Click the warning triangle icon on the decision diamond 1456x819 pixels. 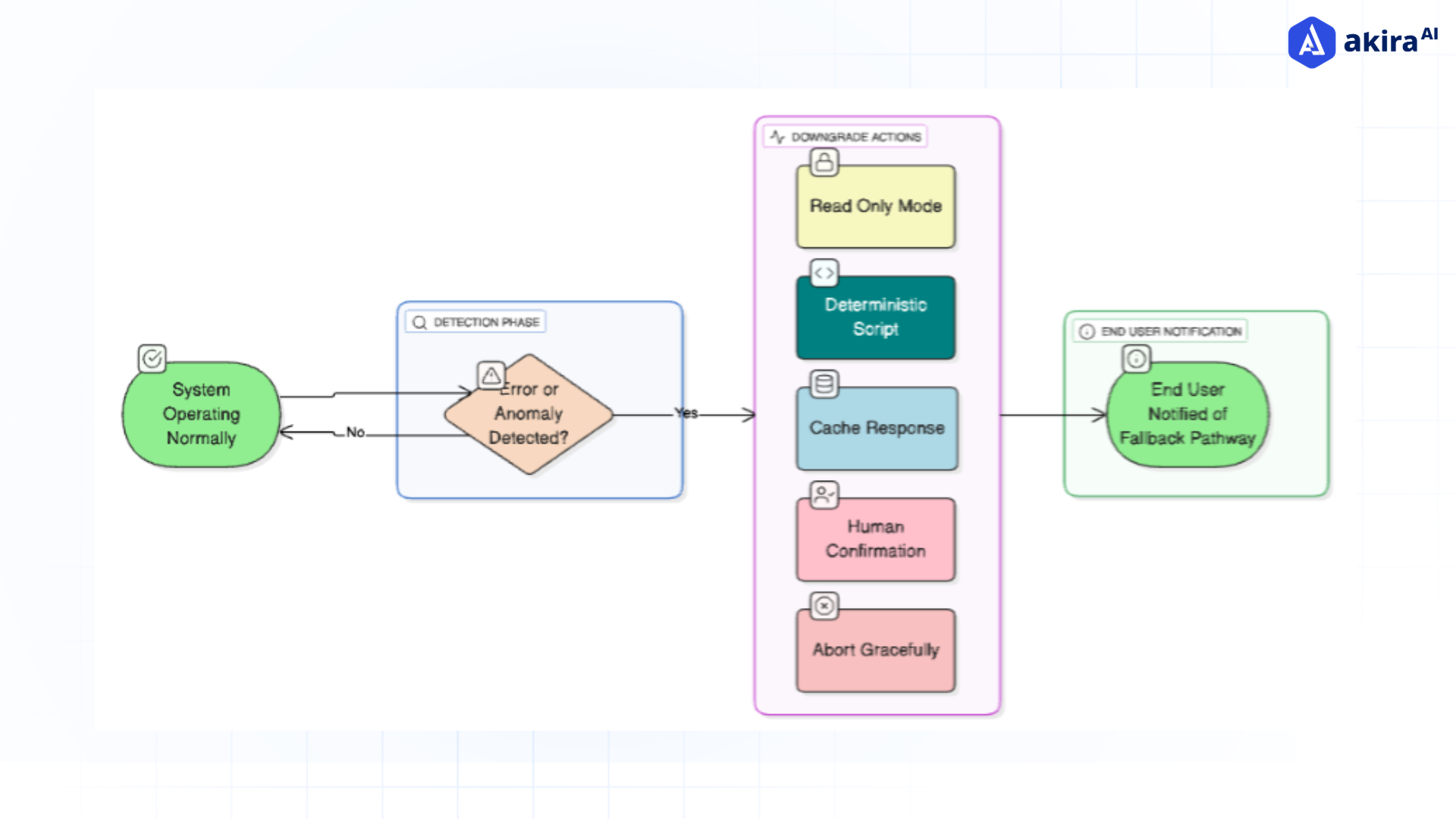click(x=489, y=375)
